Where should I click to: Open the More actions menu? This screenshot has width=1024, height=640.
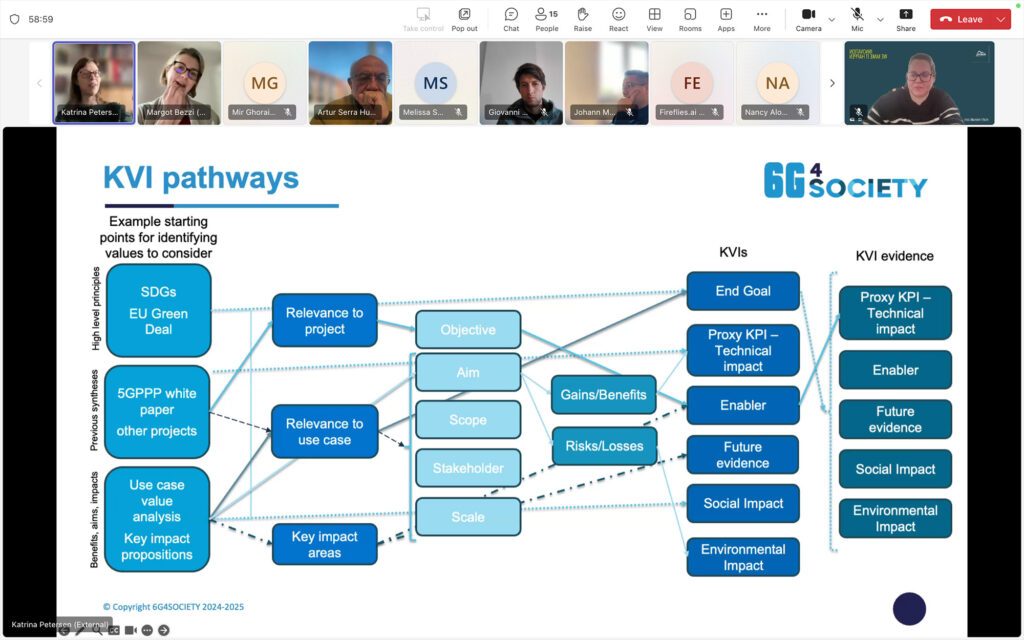762,19
